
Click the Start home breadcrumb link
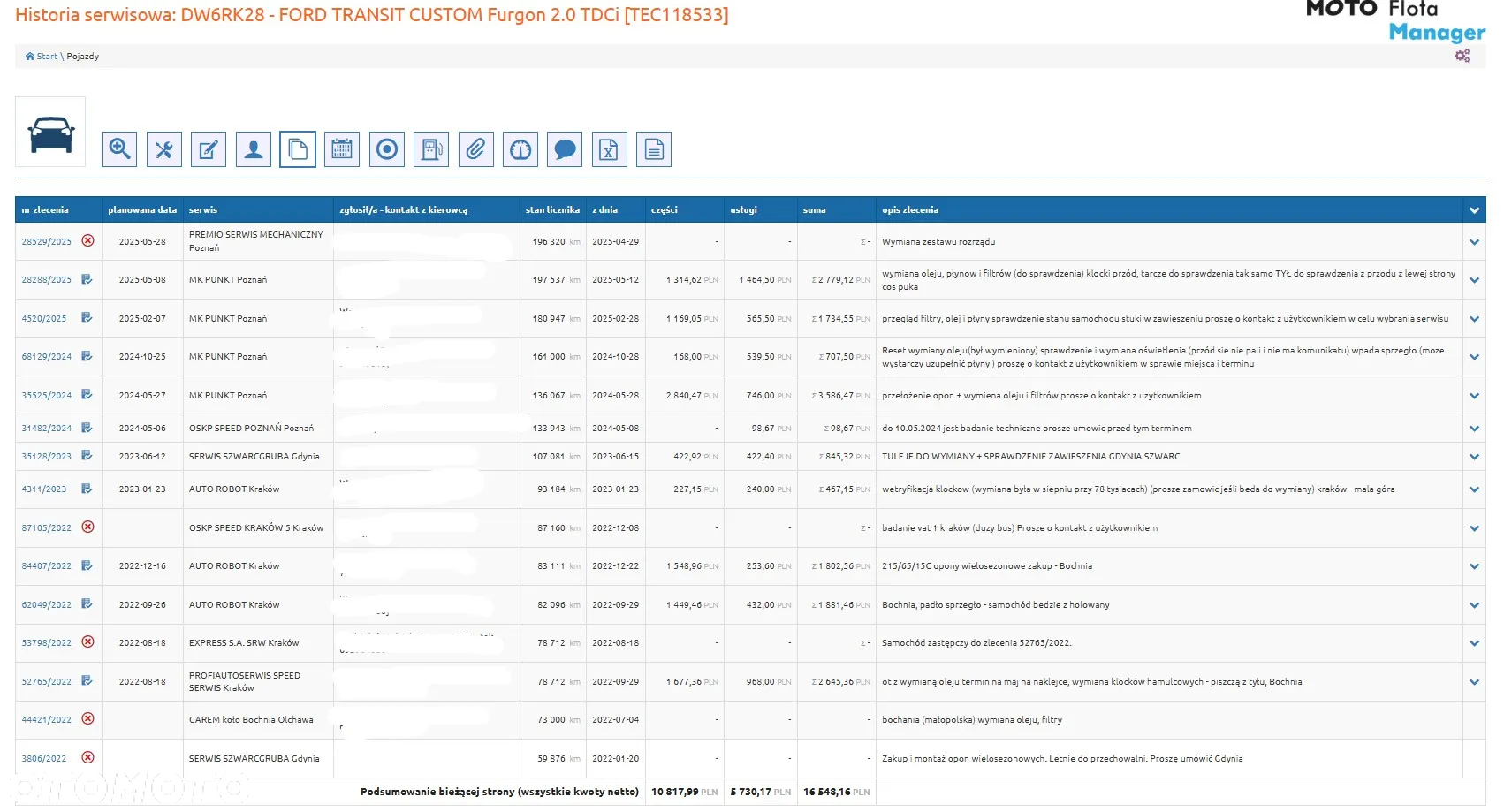42,56
